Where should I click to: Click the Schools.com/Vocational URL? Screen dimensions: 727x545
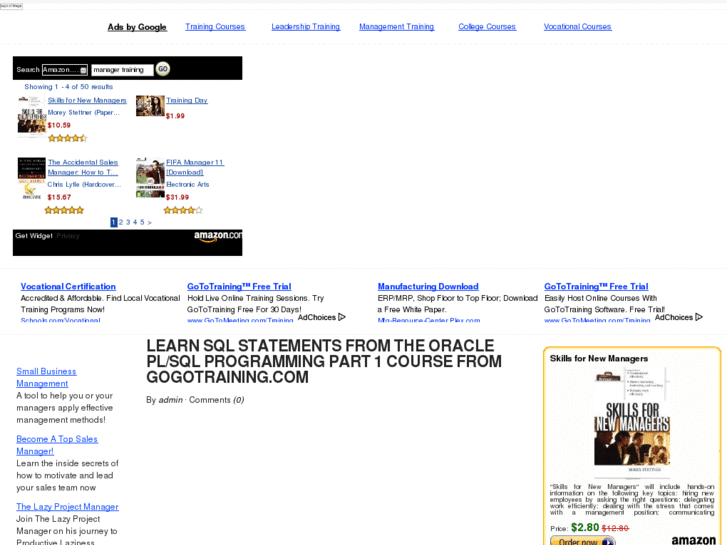[60, 320]
